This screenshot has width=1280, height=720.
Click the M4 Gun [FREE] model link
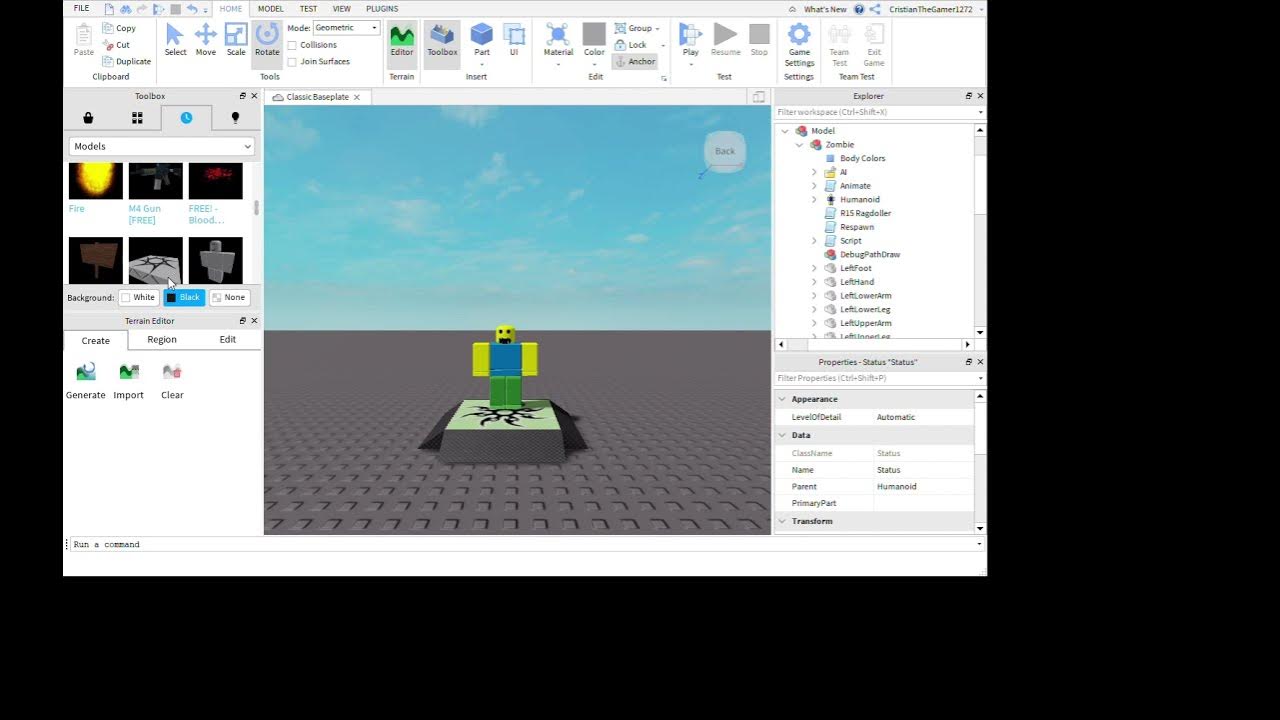click(144, 214)
